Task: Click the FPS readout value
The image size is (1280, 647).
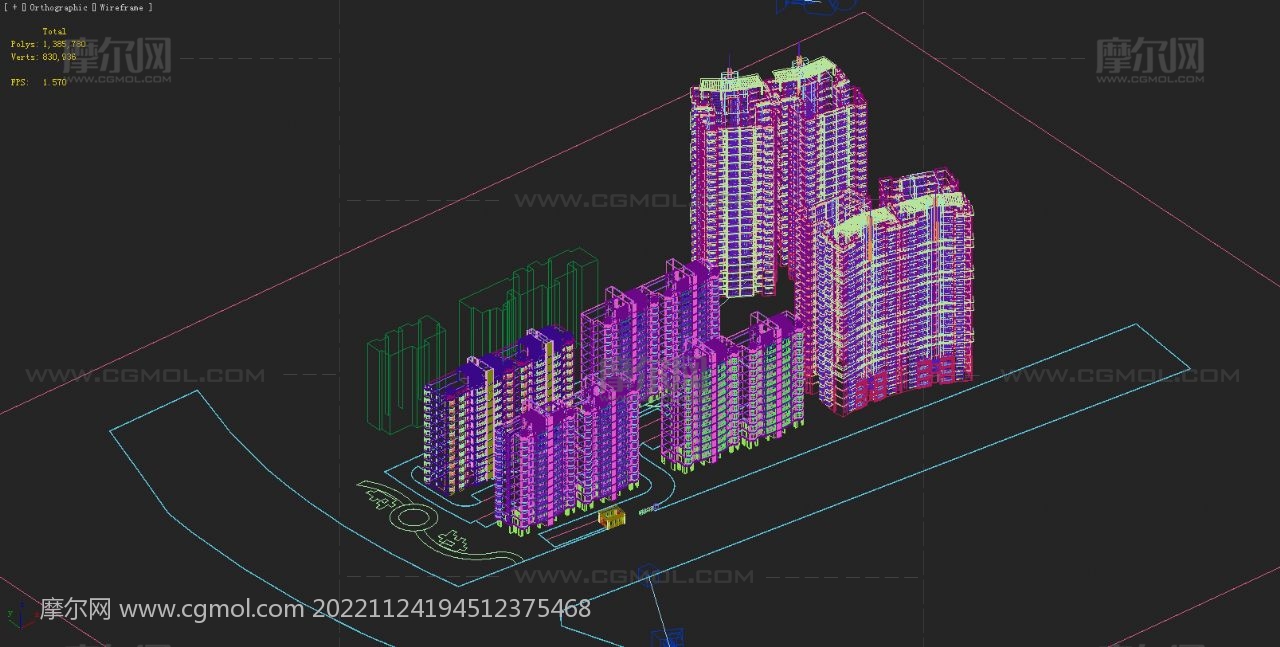Action: click(x=54, y=83)
